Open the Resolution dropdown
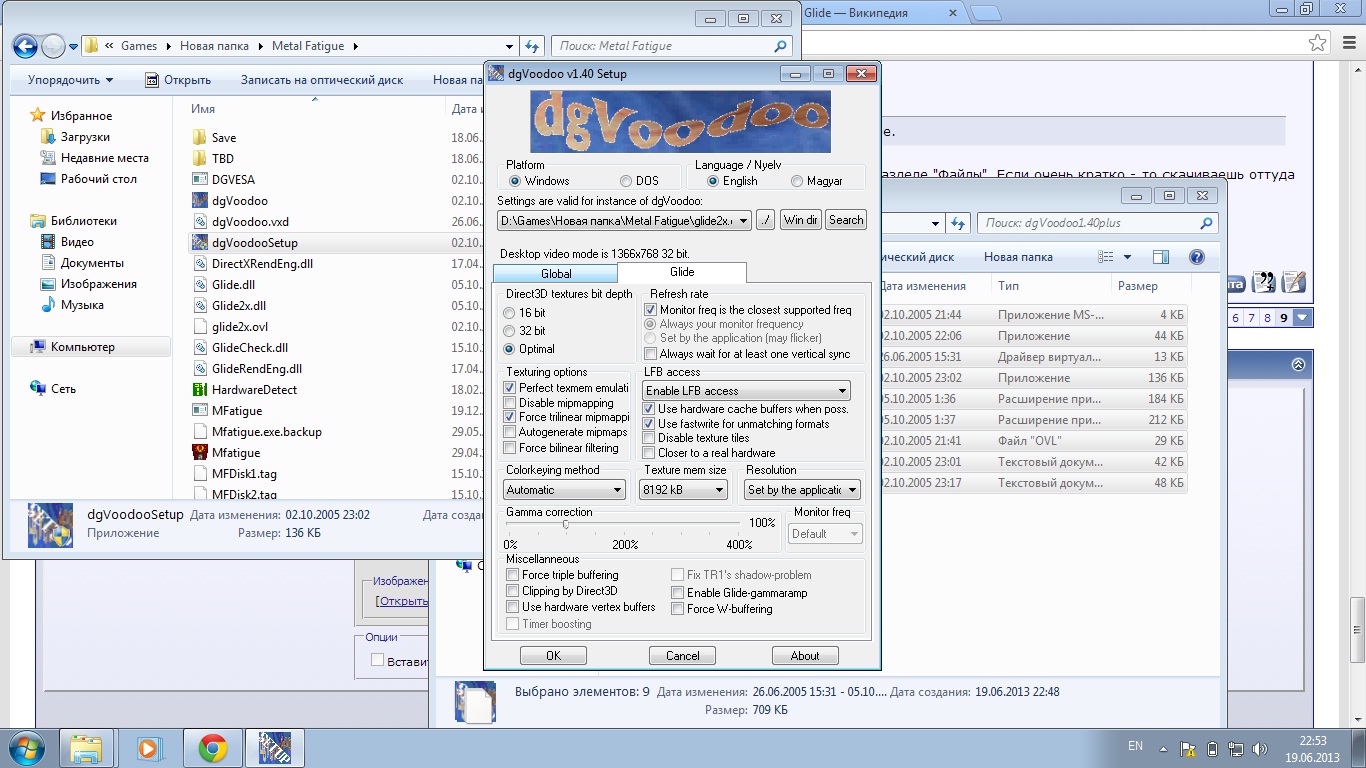This screenshot has height=768, width=1366. (x=802, y=490)
